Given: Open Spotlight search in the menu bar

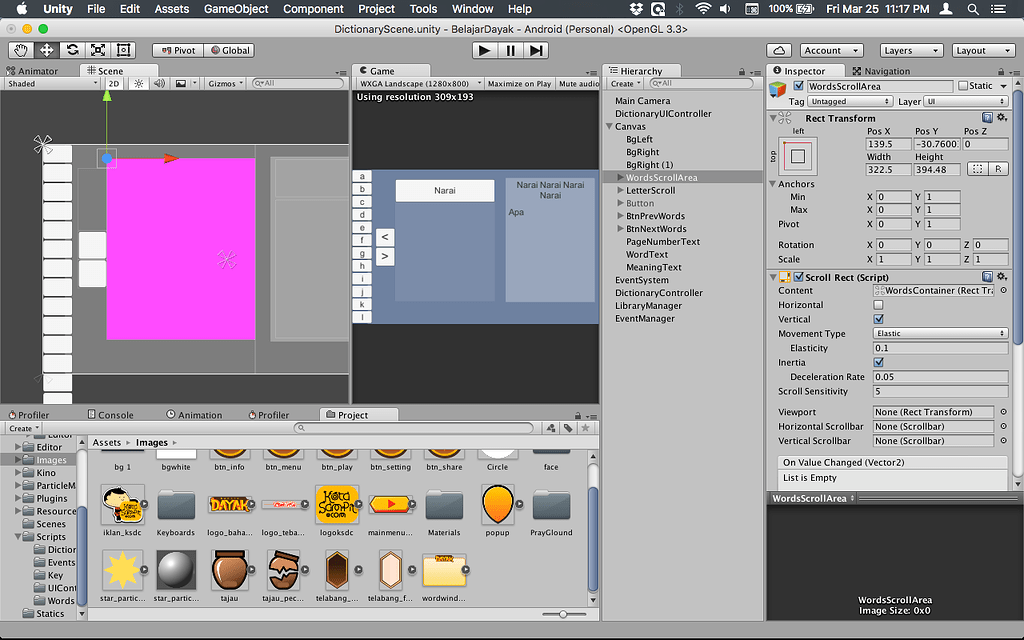Looking at the screenshot, I should (x=973, y=9).
